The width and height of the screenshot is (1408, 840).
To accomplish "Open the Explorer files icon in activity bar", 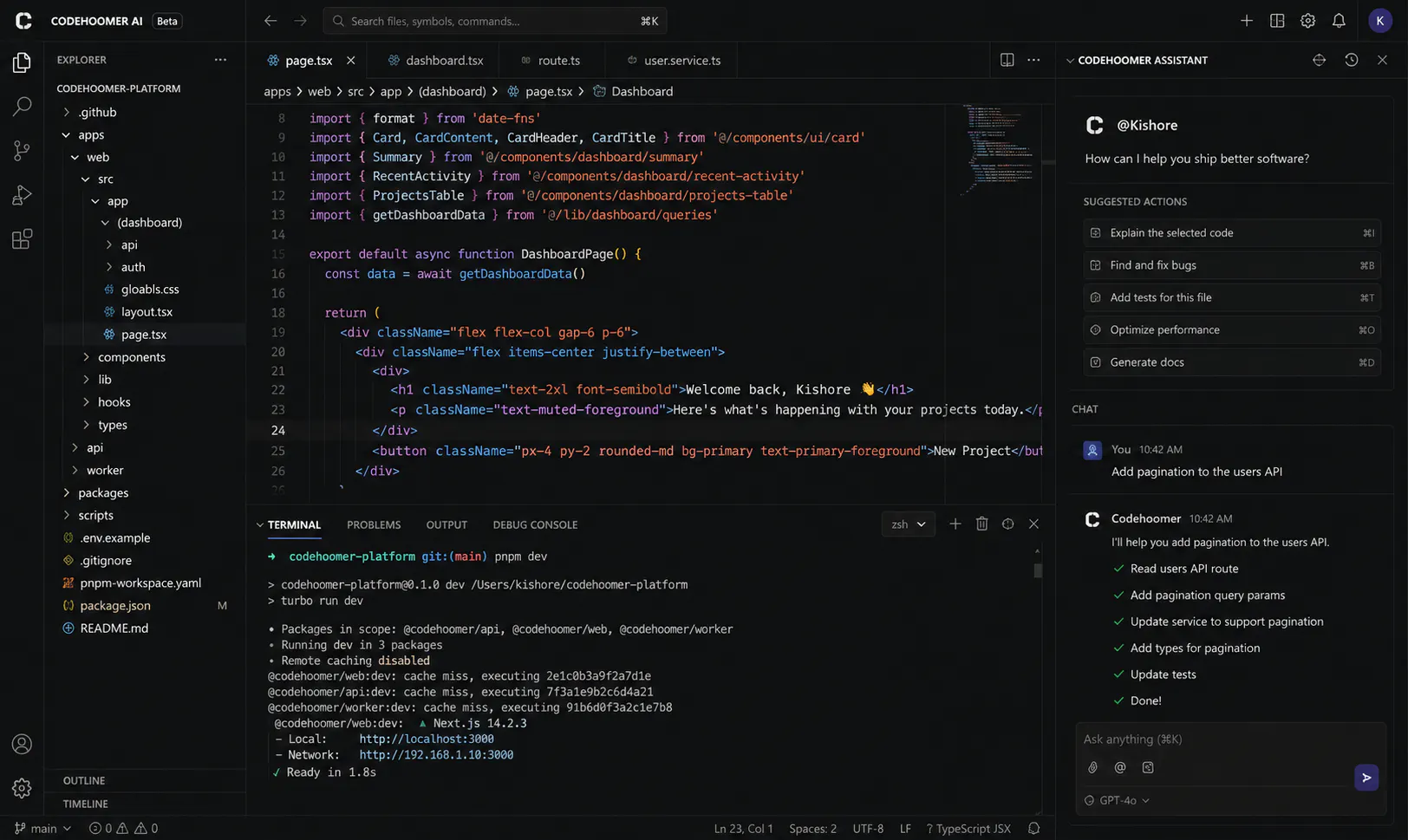I will click(22, 62).
